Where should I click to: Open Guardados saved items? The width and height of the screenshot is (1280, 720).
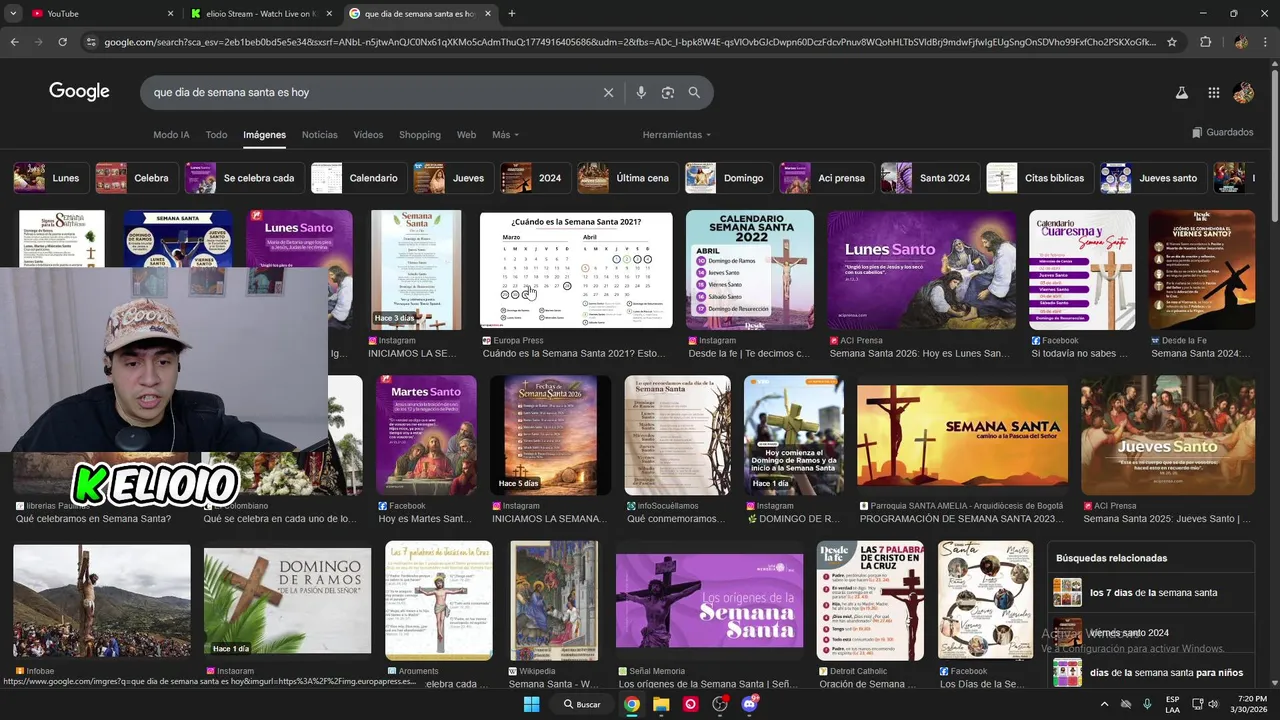pyautogui.click(x=1222, y=132)
